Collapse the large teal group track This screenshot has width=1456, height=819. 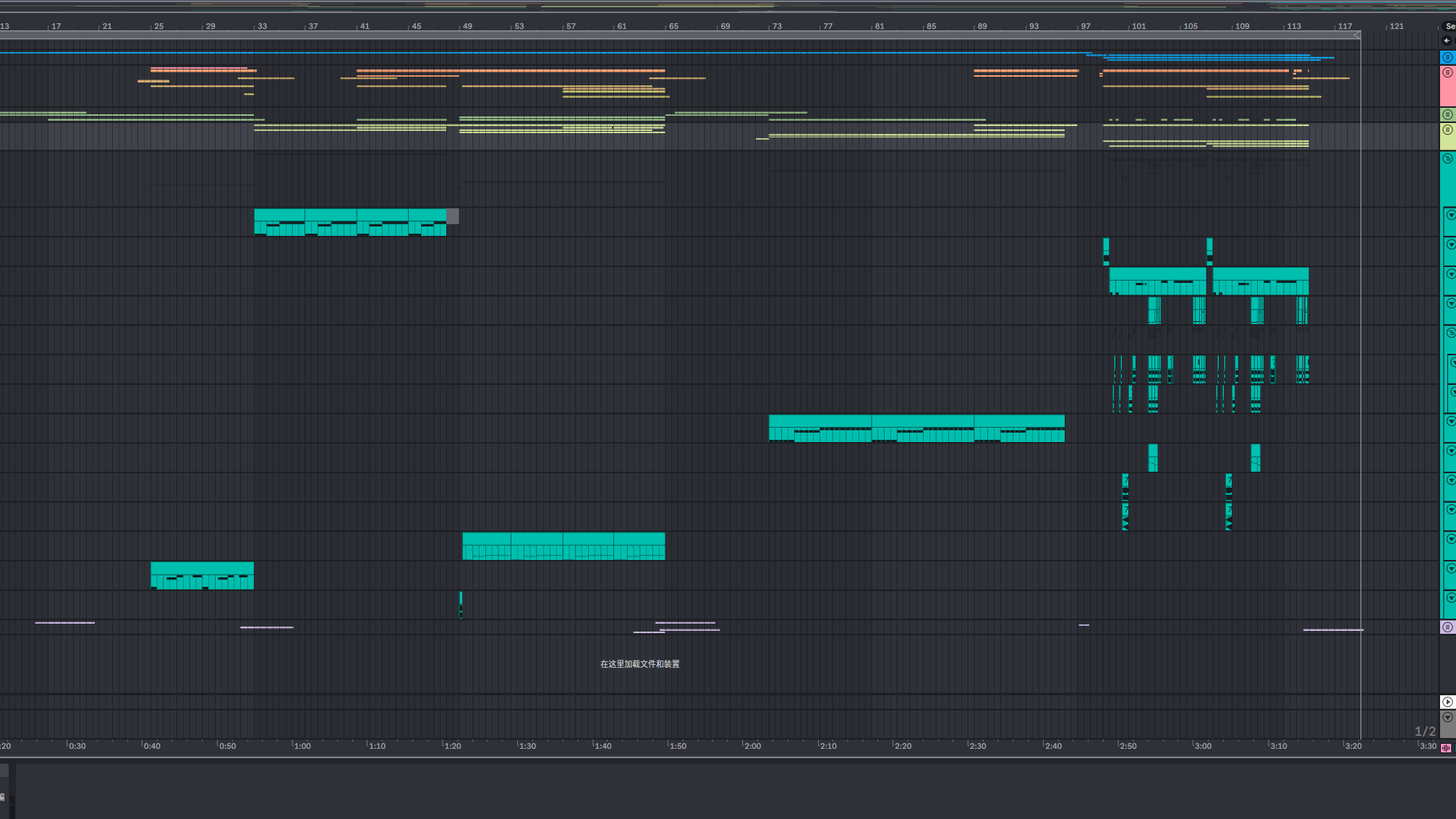tap(1447, 158)
